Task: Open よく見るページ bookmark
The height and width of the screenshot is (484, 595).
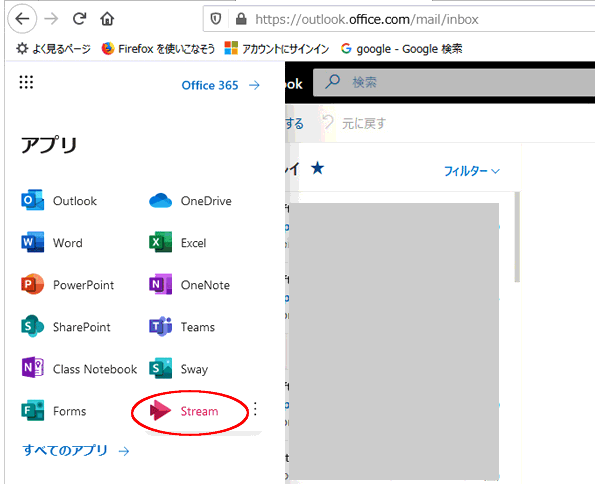Action: (54, 49)
